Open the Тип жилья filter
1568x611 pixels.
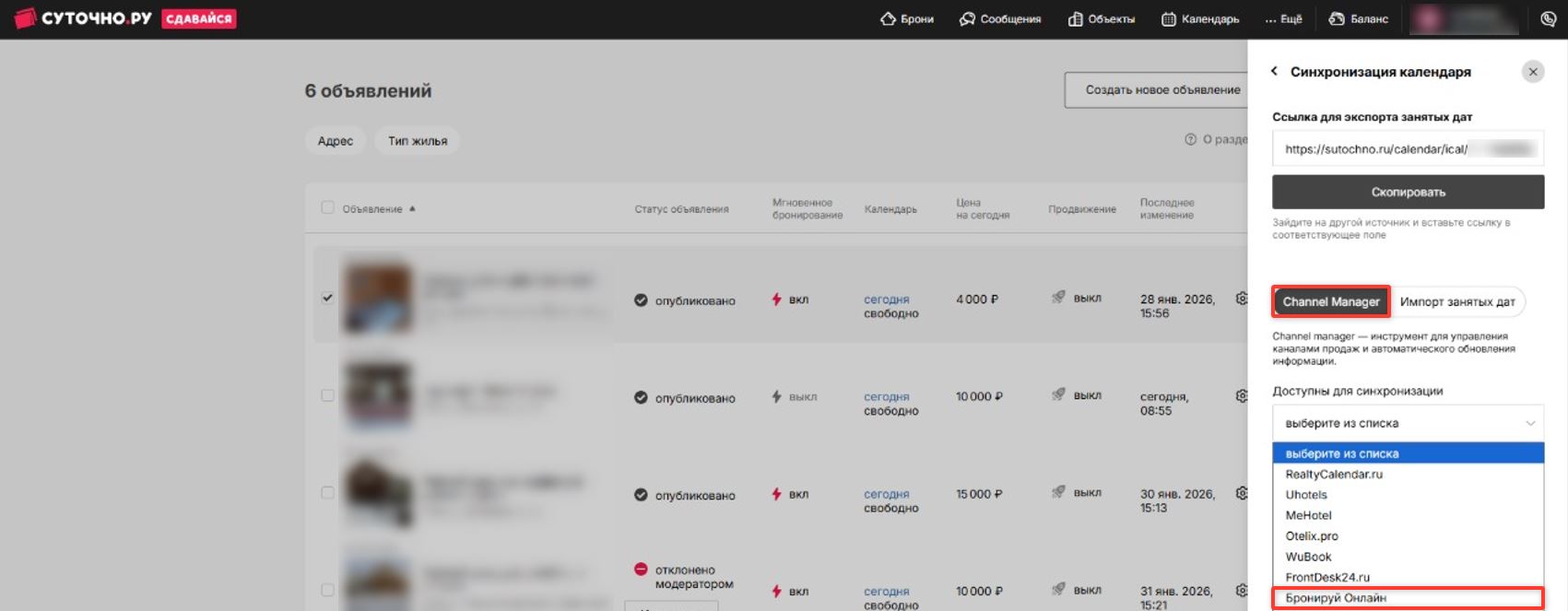click(x=418, y=141)
